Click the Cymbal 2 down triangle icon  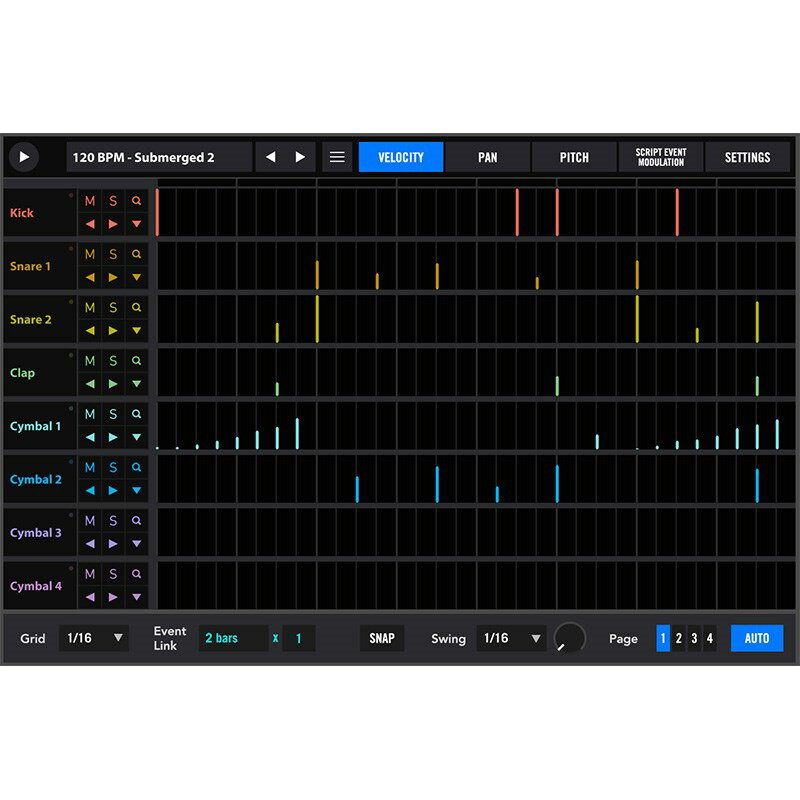137,490
